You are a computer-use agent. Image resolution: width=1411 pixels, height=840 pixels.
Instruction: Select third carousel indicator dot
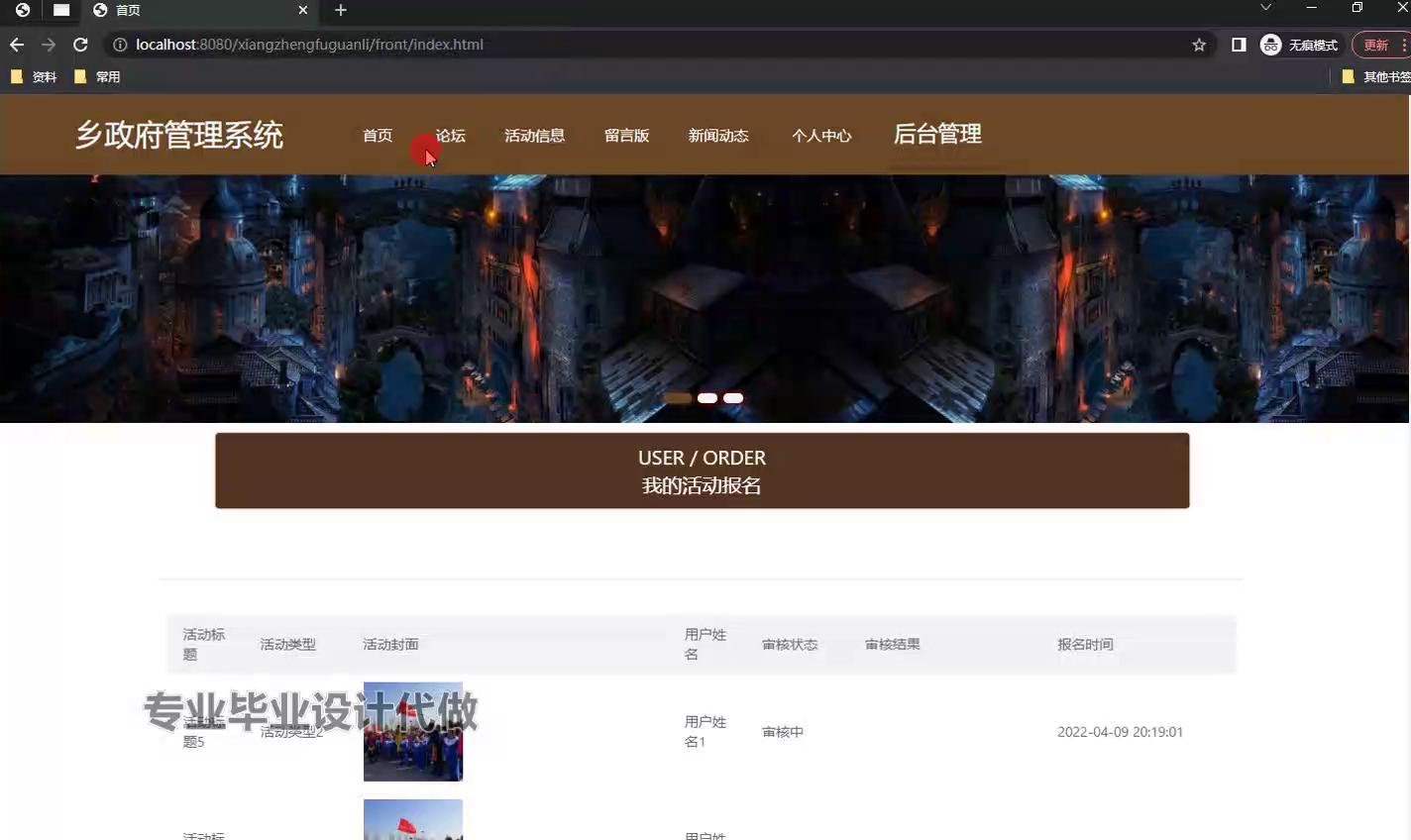pyautogui.click(x=733, y=398)
